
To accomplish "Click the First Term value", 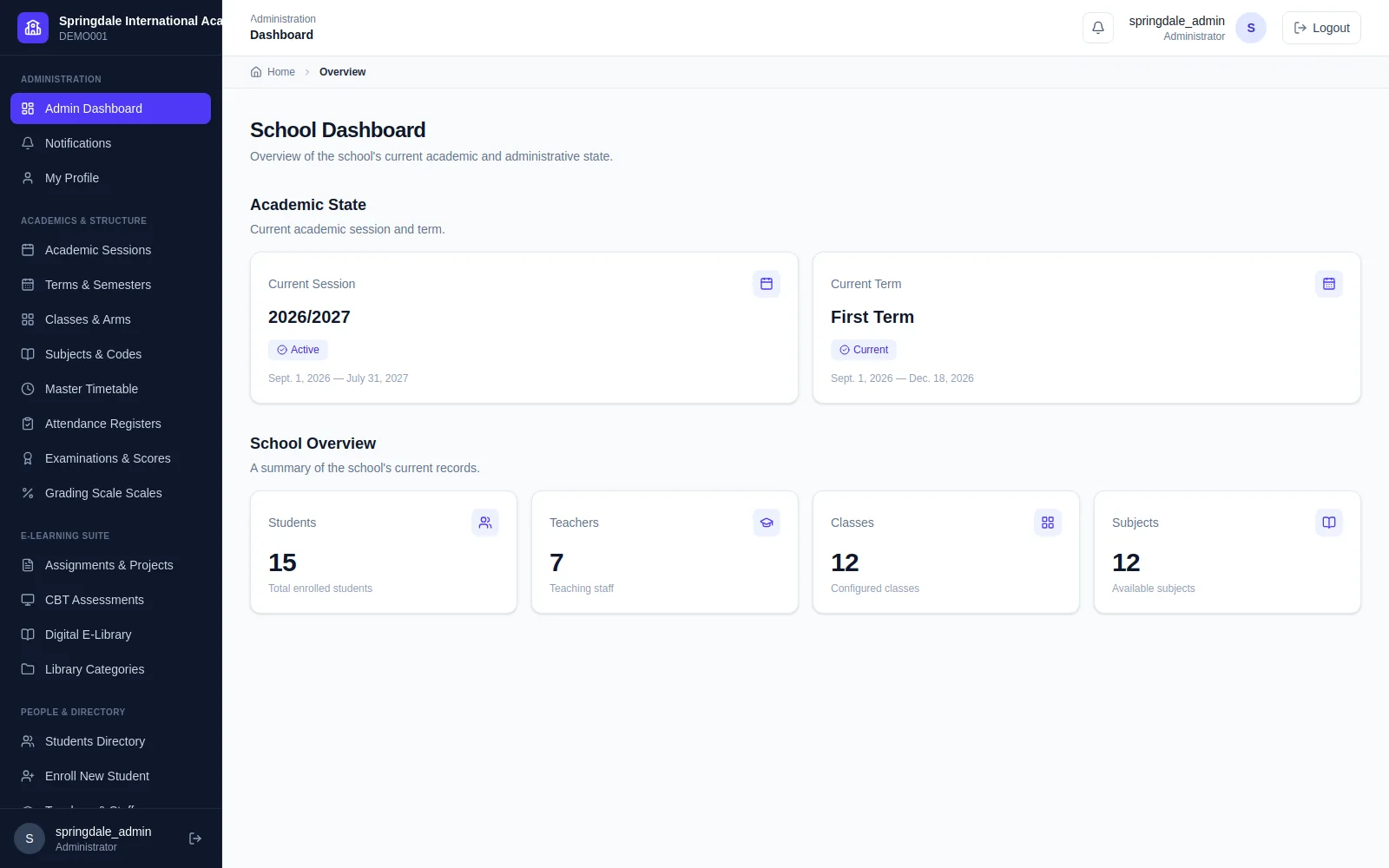I will pyautogui.click(x=872, y=317).
